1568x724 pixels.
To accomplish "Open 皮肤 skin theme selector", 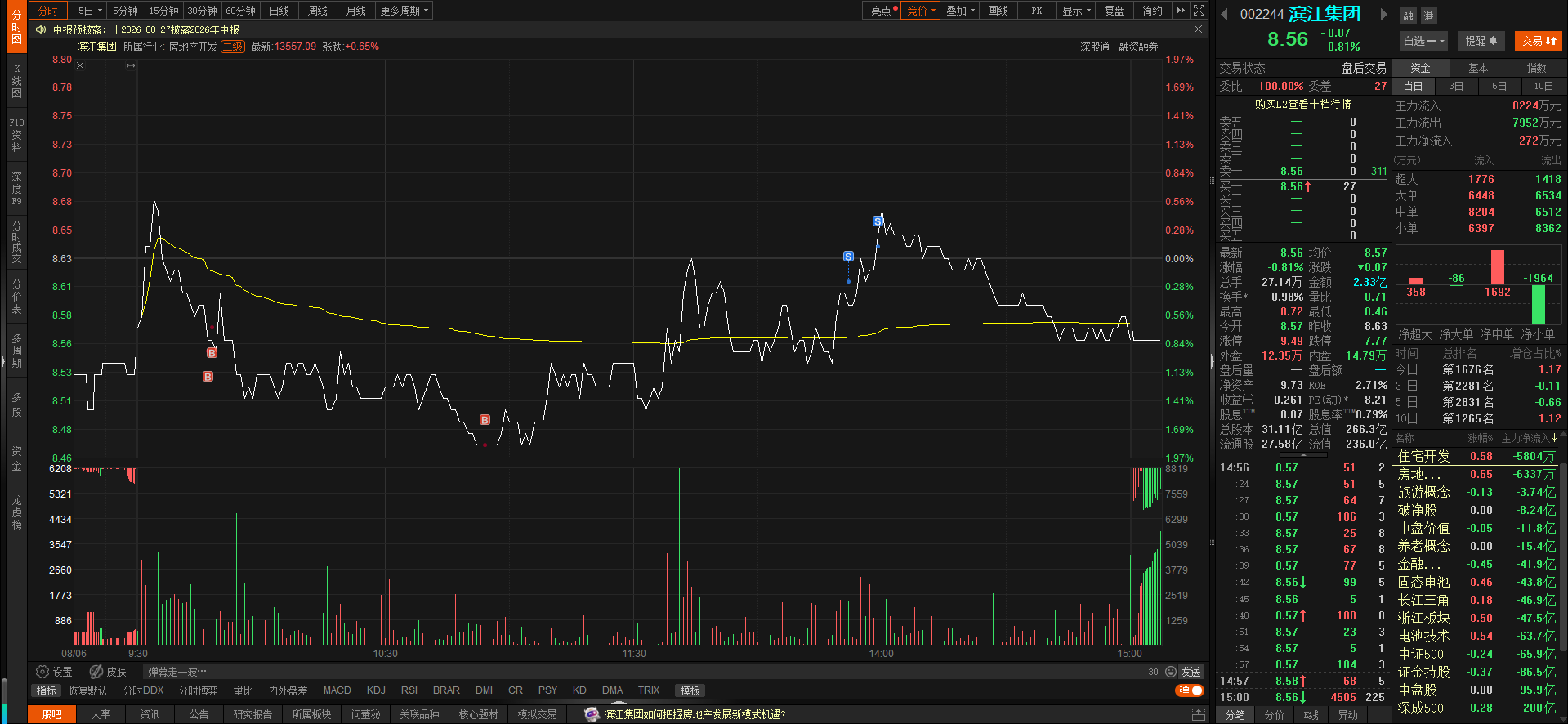I will pos(108,672).
